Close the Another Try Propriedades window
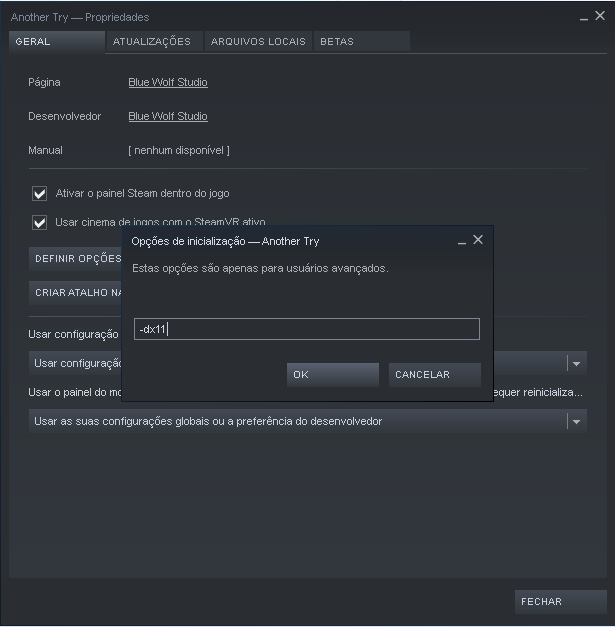 599,17
